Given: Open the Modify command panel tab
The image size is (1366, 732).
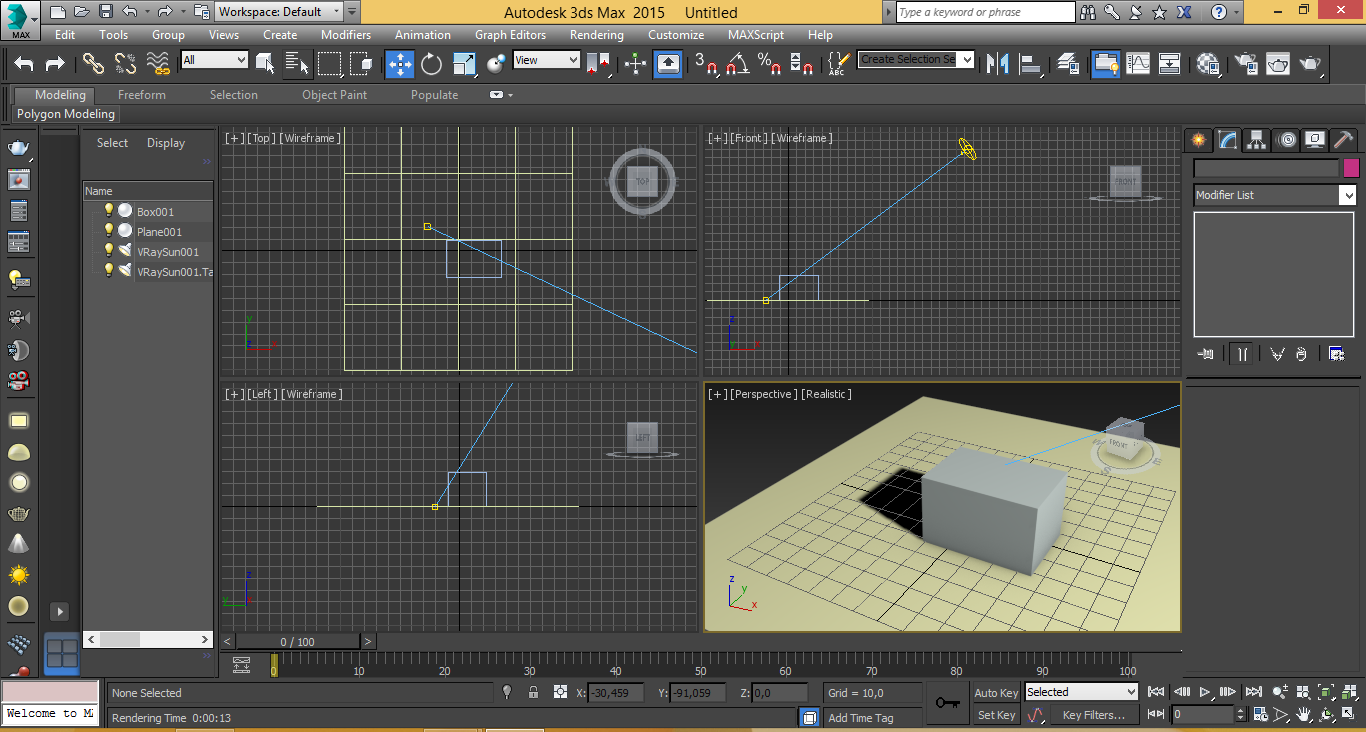Looking at the screenshot, I should 1227,140.
